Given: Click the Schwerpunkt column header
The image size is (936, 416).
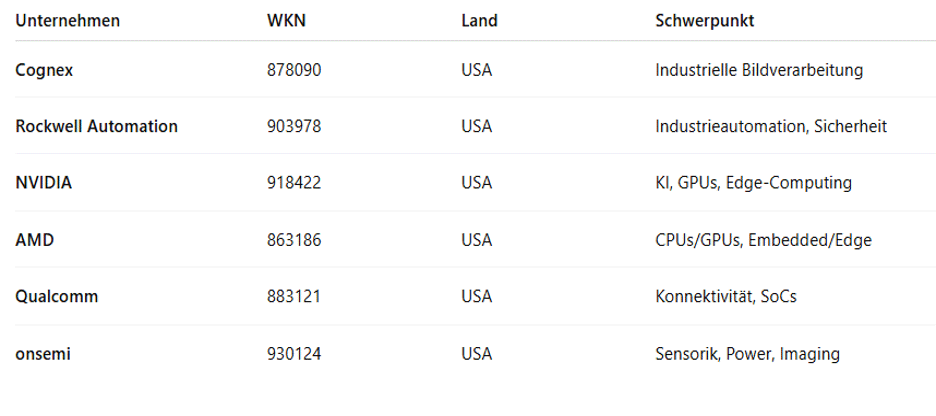Looking at the screenshot, I should pyautogui.click(x=705, y=20).
